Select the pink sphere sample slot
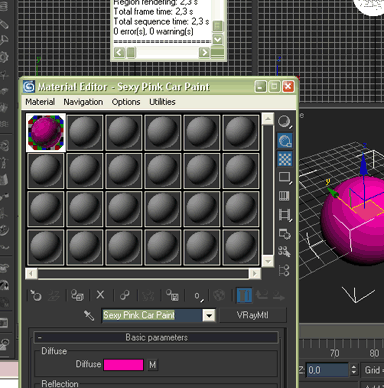This screenshot has height=388, width=384. click(x=46, y=133)
